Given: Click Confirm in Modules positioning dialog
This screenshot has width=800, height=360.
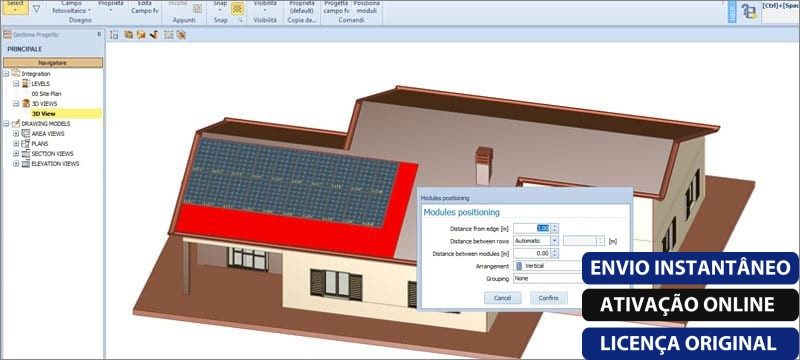Looking at the screenshot, I should (548, 298).
